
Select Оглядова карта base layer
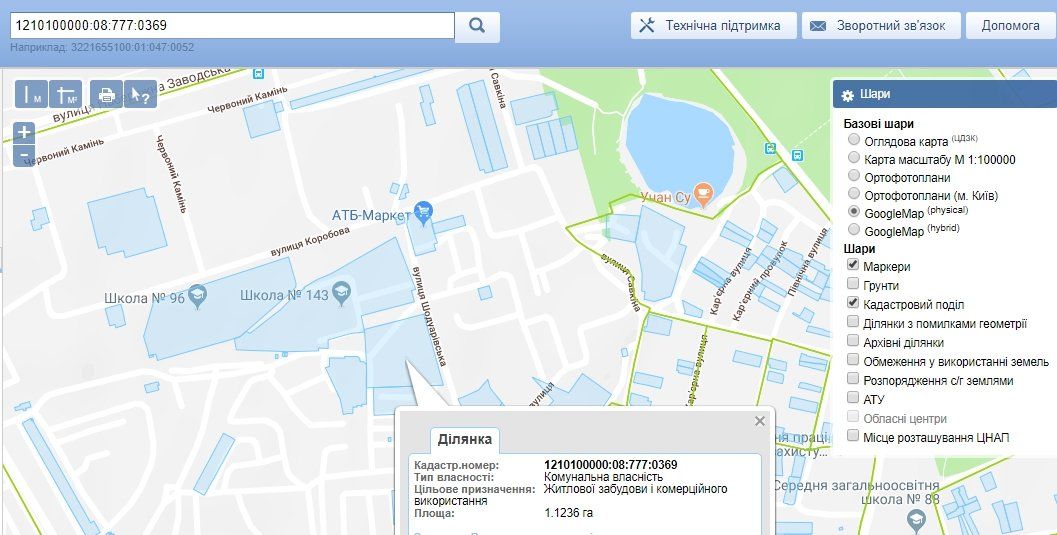(854, 139)
